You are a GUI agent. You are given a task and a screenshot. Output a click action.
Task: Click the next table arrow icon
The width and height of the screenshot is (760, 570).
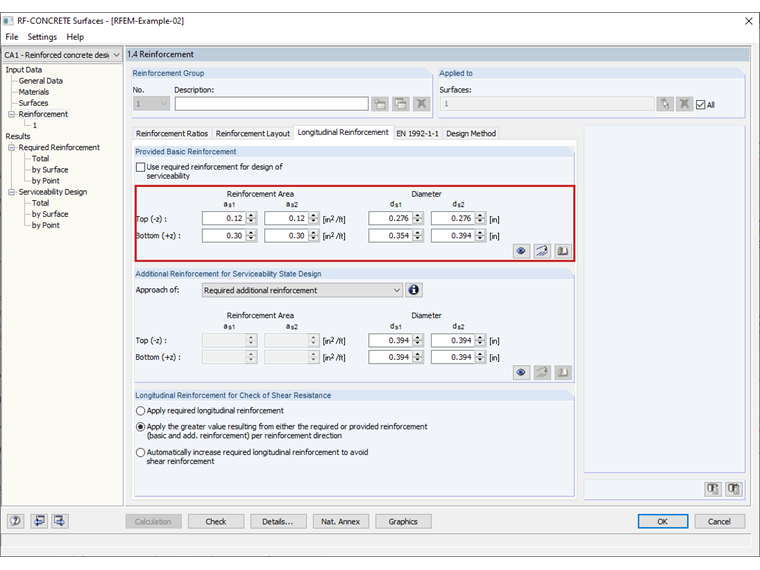click(x=60, y=521)
